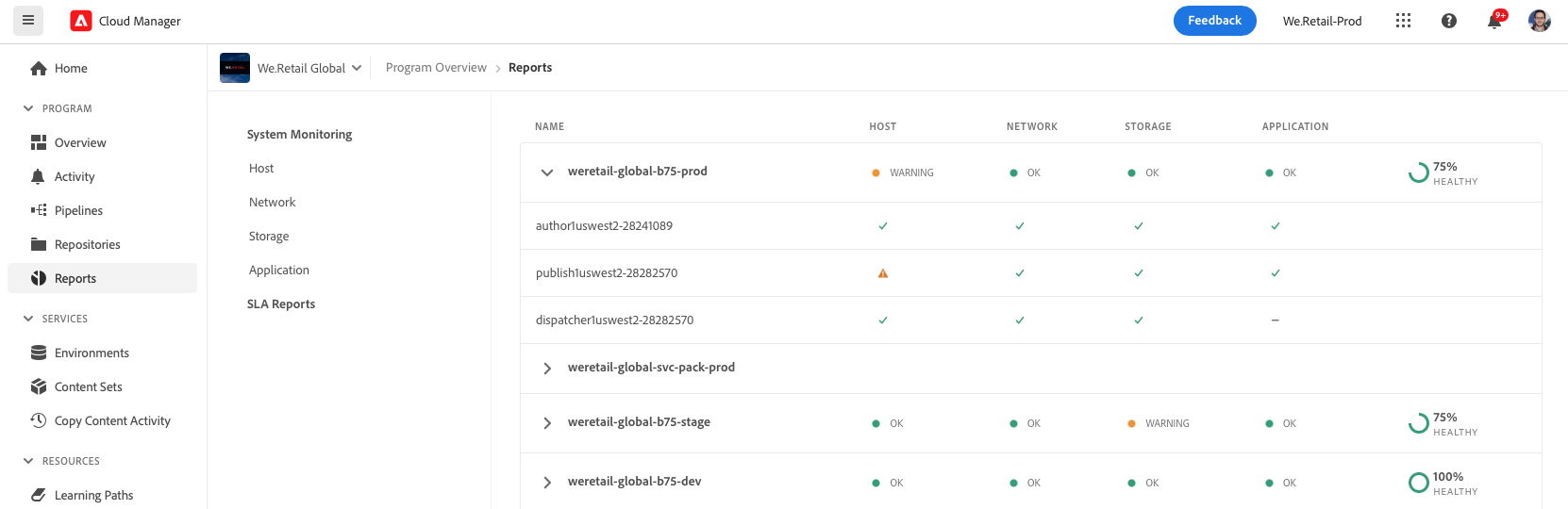The image size is (1568, 509).
Task: Open the user profile avatar
Action: 1539,21
